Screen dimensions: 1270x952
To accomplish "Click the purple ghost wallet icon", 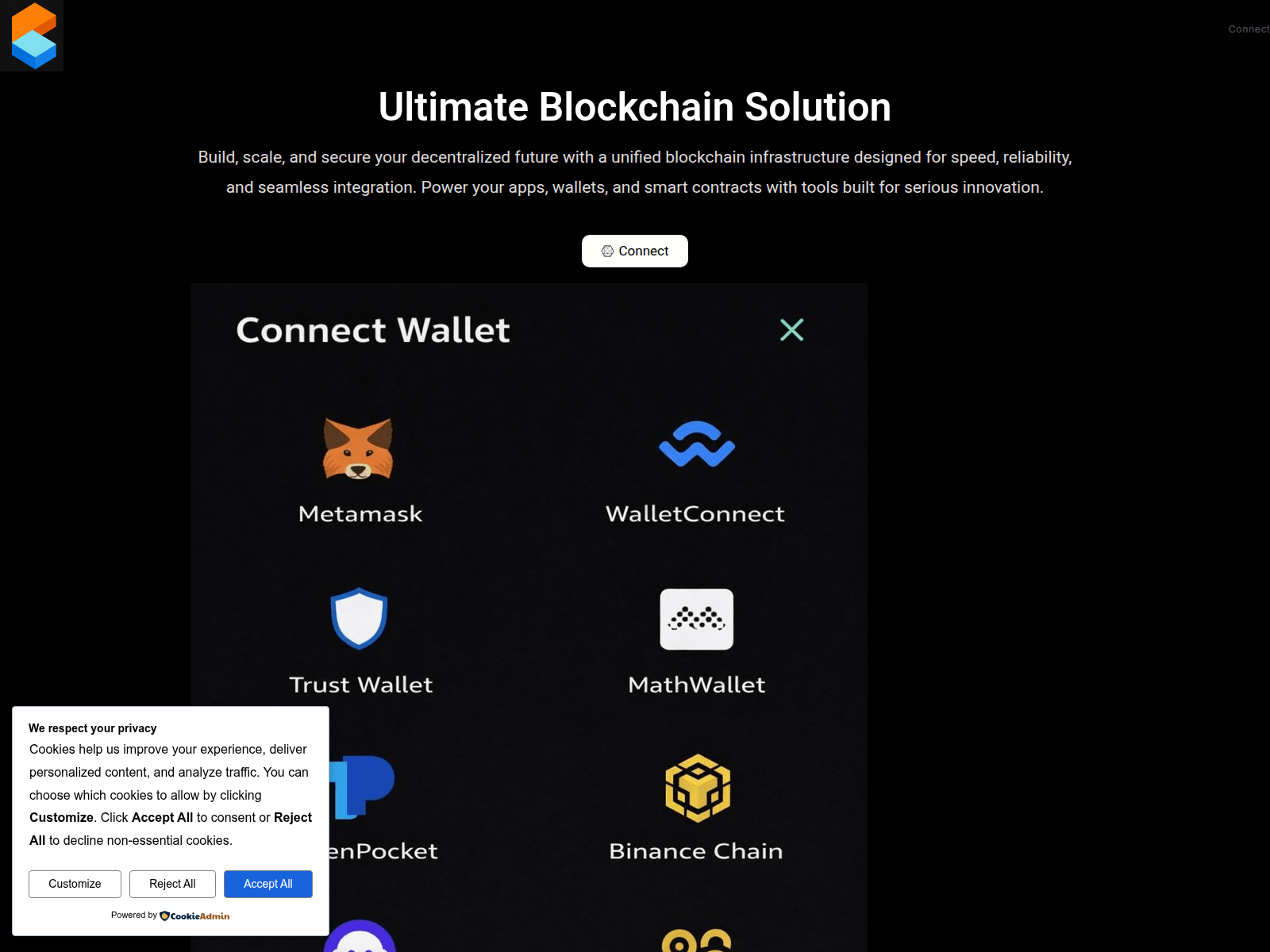I will click(x=360, y=936).
